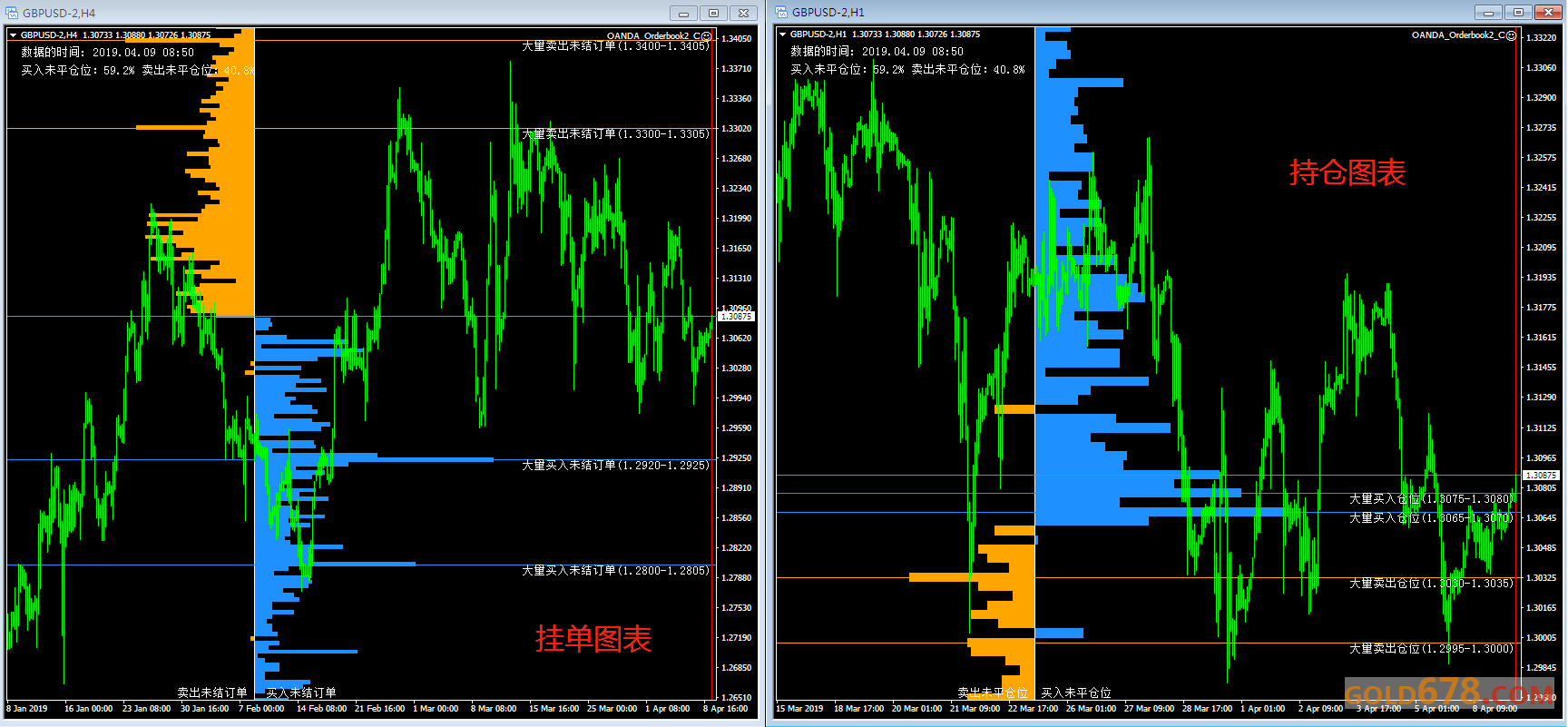Click 1 Apr 01:00 on H1 time axis
The height and width of the screenshot is (727, 1568).
1263,708
